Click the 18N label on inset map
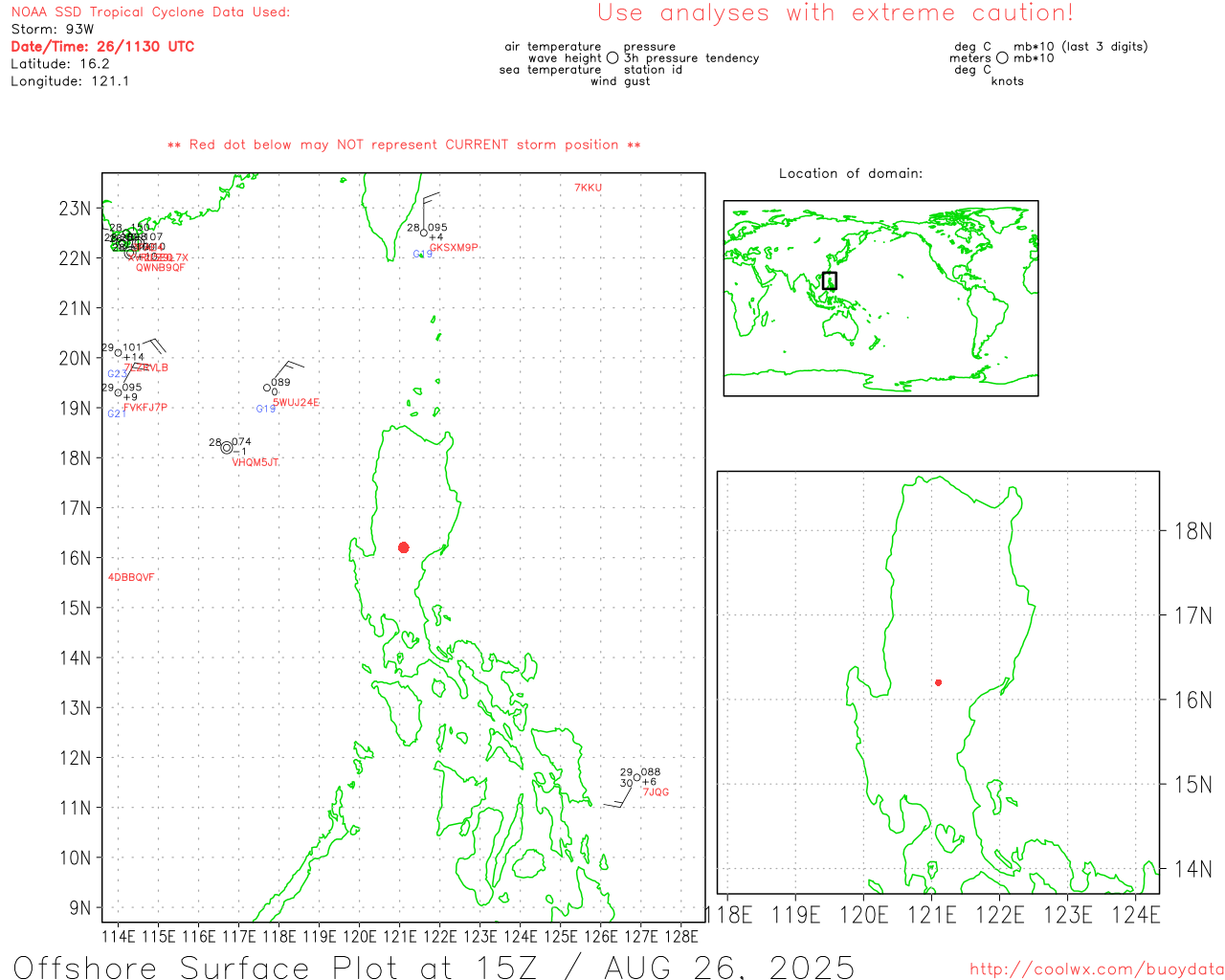The width and height of the screenshot is (1225, 980). coord(1193,531)
